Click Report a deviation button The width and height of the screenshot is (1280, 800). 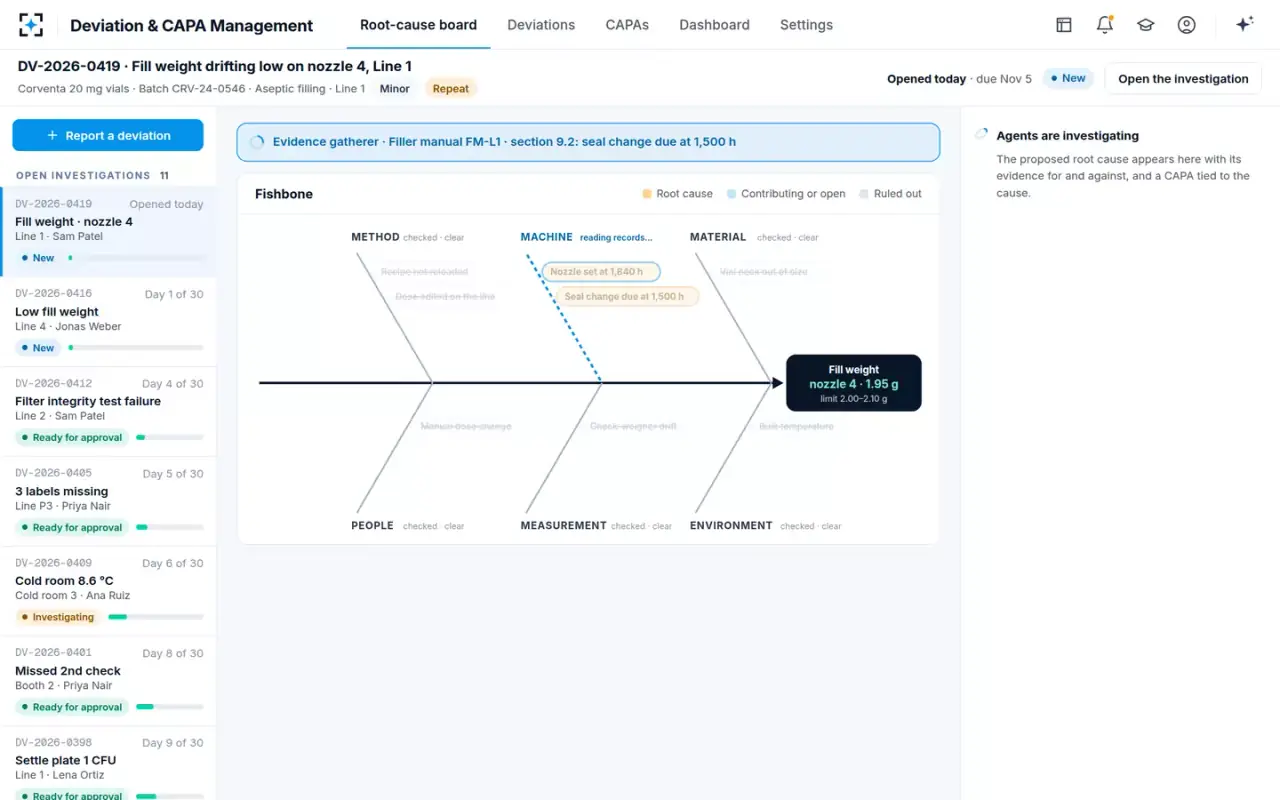click(108, 135)
